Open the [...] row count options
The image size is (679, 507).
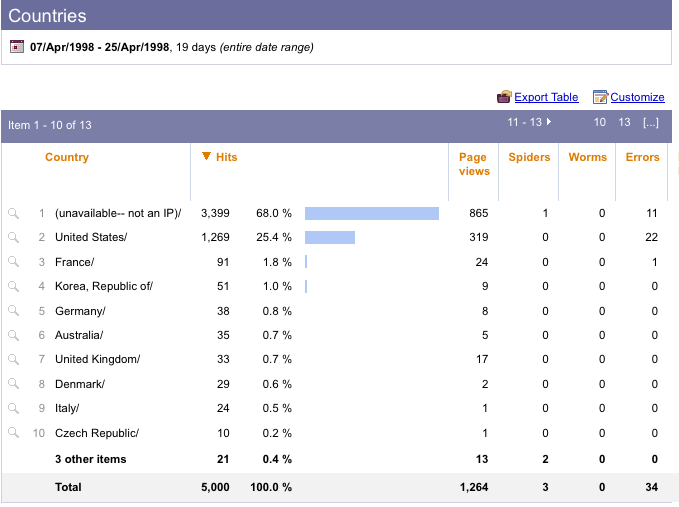[x=651, y=122]
